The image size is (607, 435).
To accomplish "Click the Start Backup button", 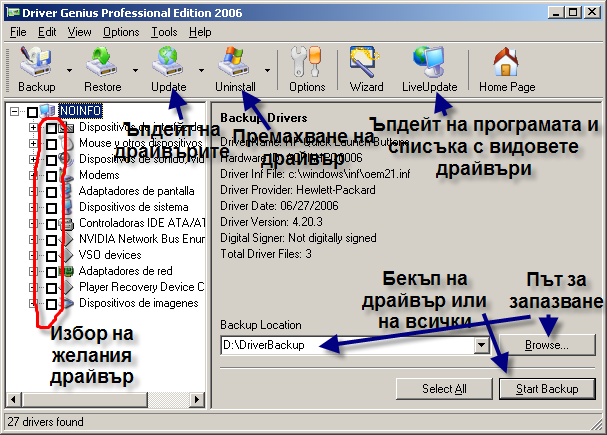I will (547, 389).
